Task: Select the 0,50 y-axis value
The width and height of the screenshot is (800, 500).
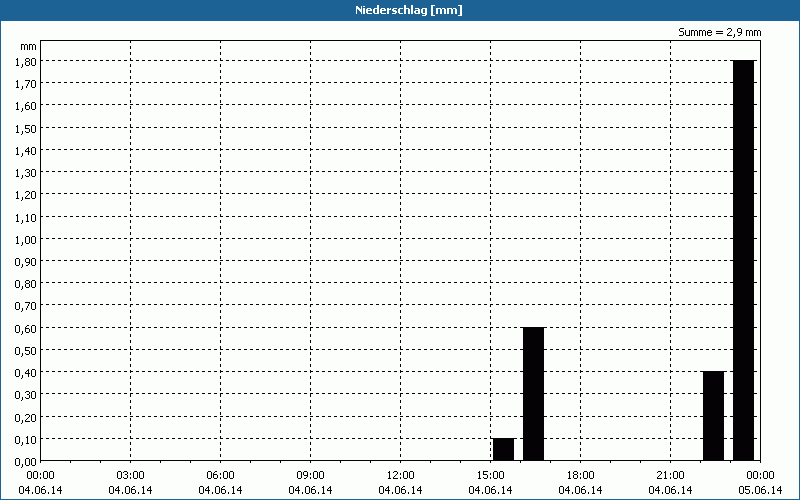Action: (26, 351)
